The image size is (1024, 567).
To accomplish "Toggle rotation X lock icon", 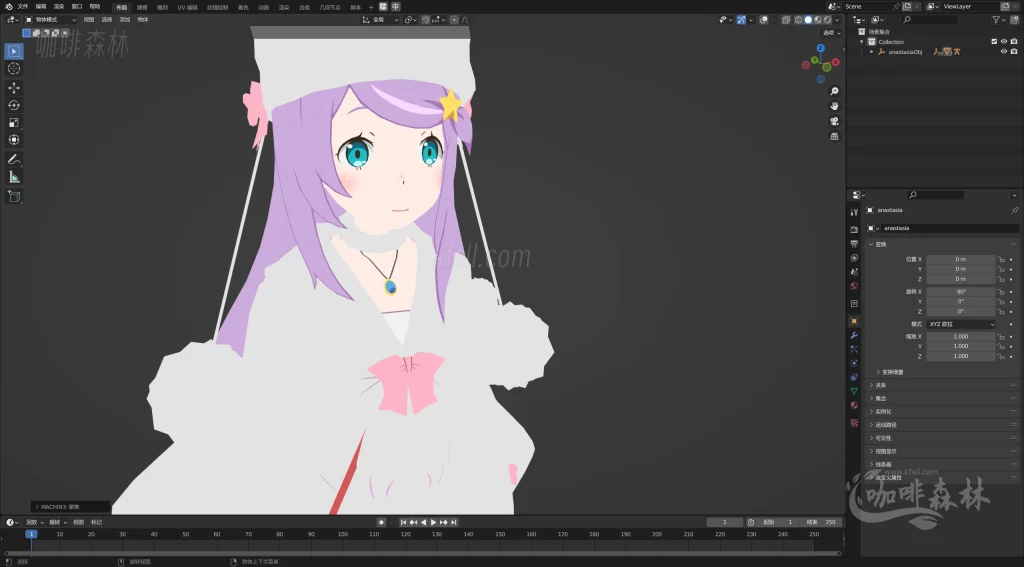I will coord(1000,292).
